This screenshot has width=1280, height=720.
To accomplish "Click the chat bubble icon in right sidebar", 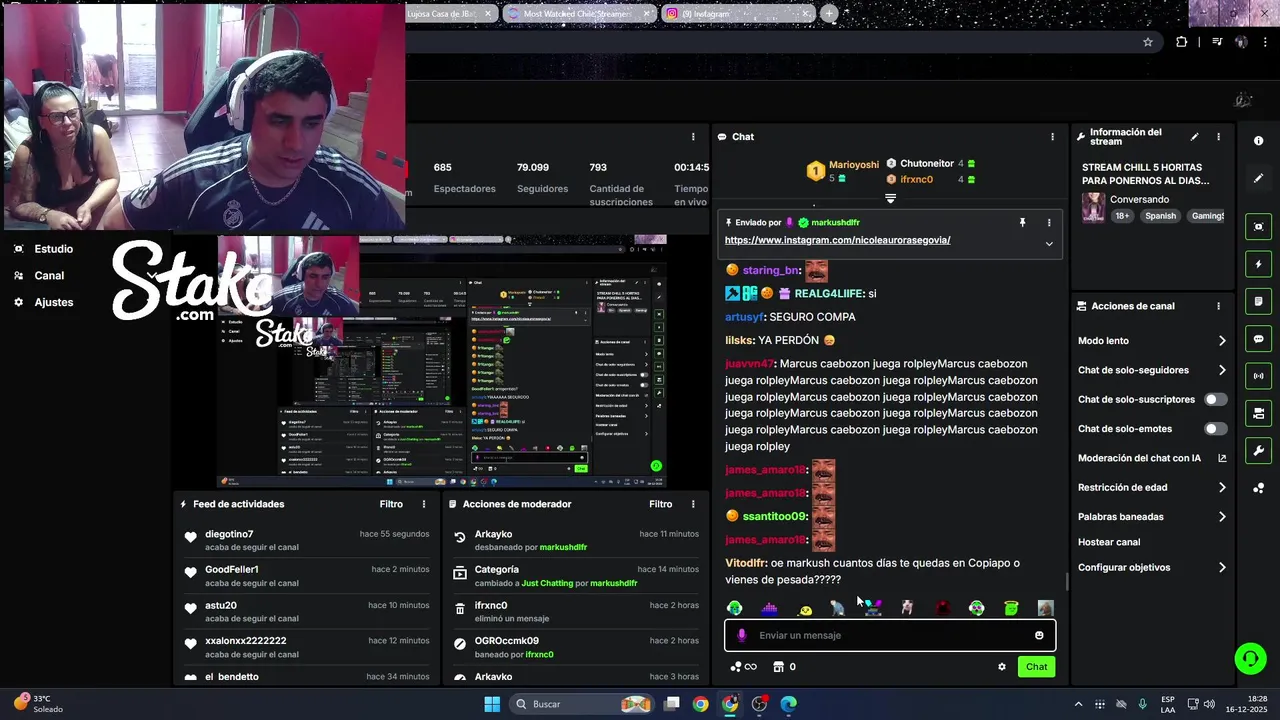I will 1258,339.
